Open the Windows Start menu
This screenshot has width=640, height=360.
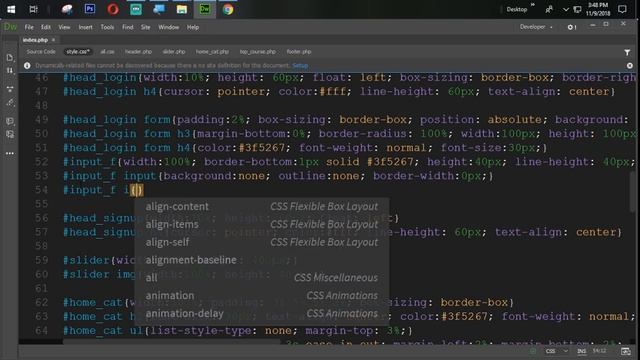coord(11,9)
